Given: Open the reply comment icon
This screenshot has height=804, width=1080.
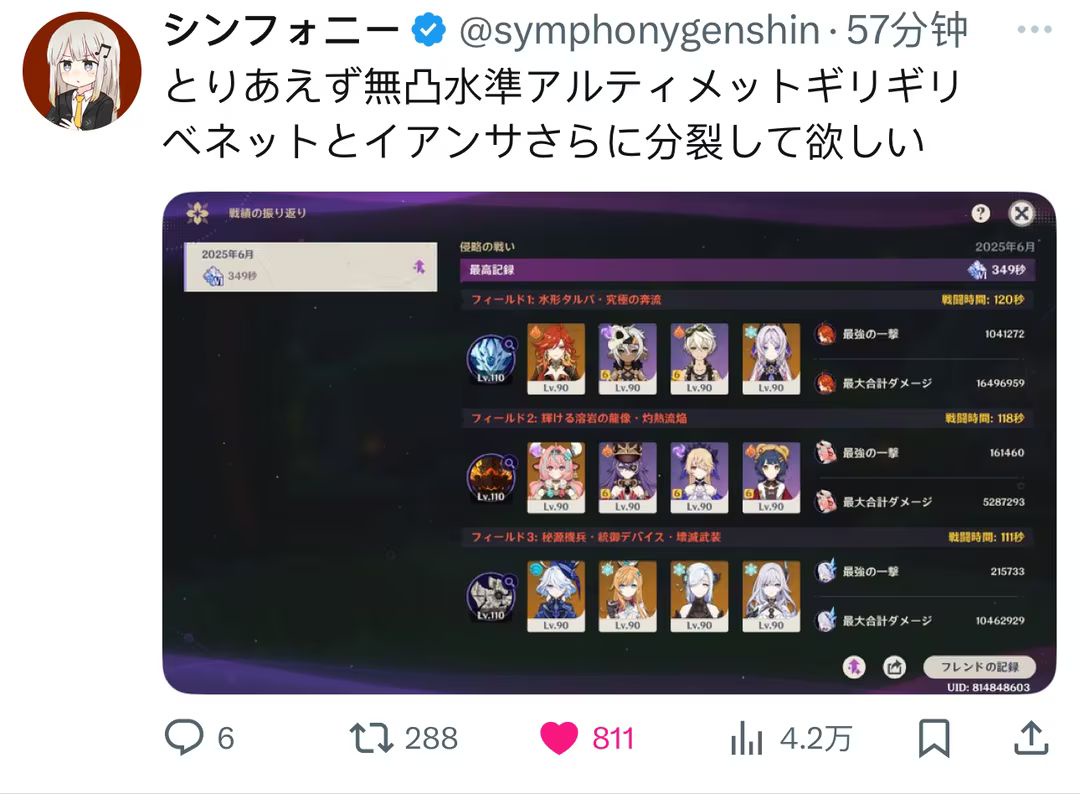Looking at the screenshot, I should [x=184, y=736].
